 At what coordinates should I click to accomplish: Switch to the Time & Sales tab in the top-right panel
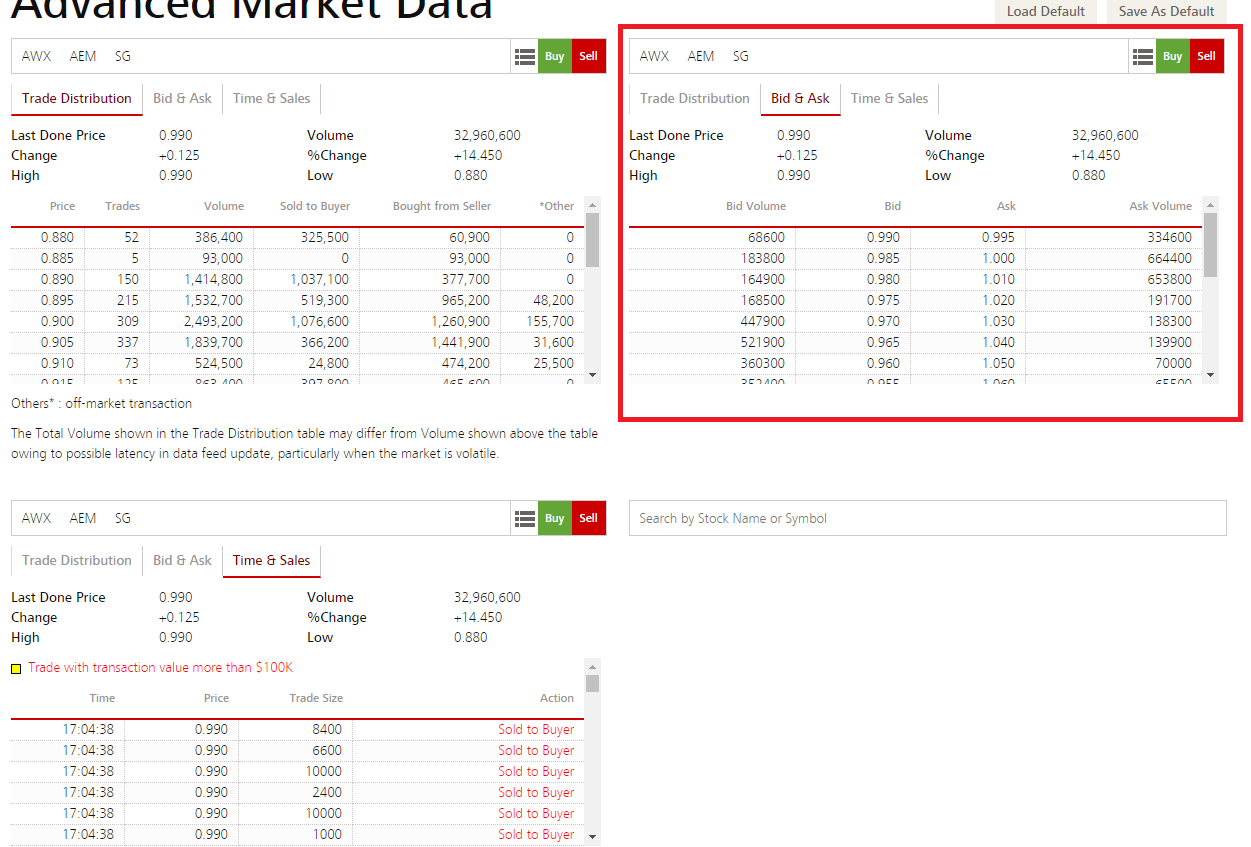889,99
